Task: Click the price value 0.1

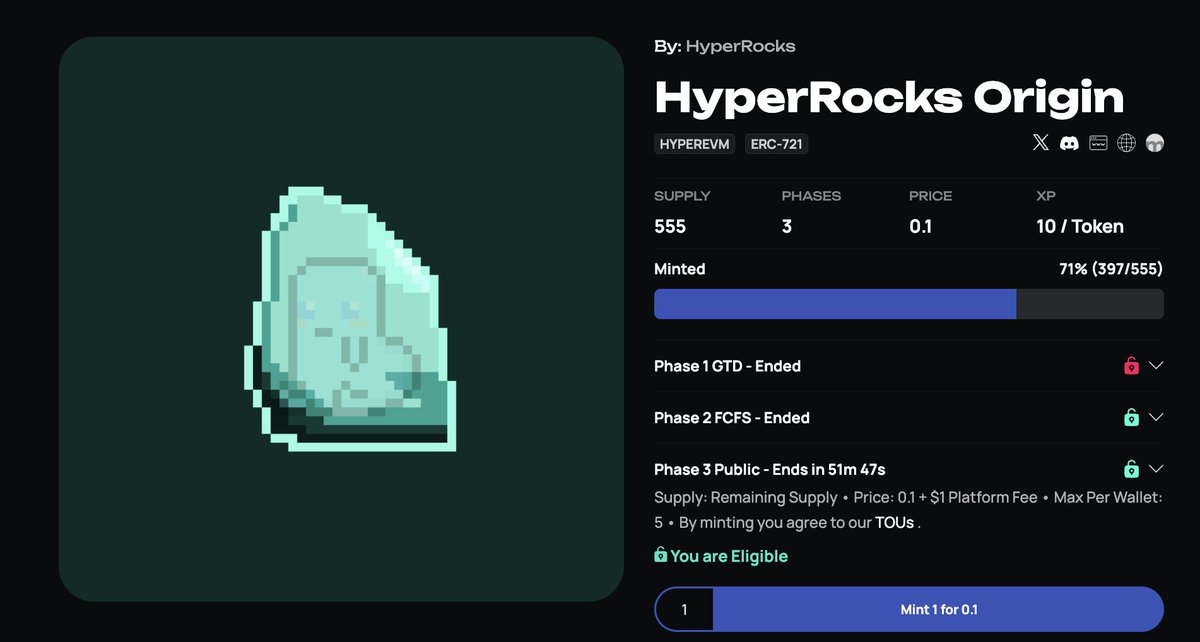Action: (x=920, y=227)
